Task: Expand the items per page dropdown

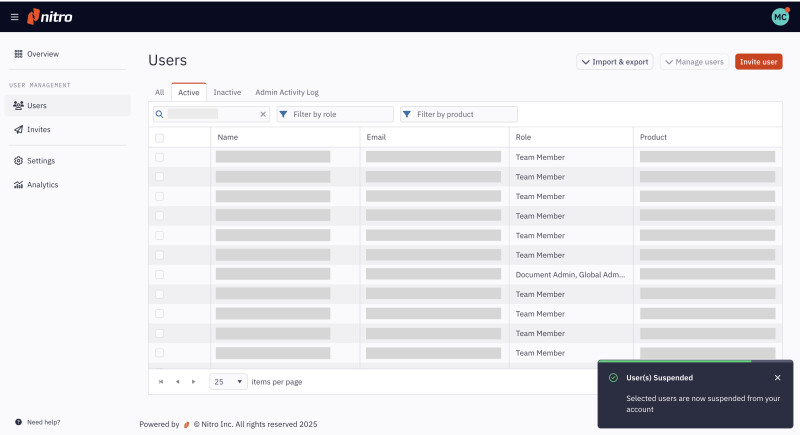Action: point(229,382)
